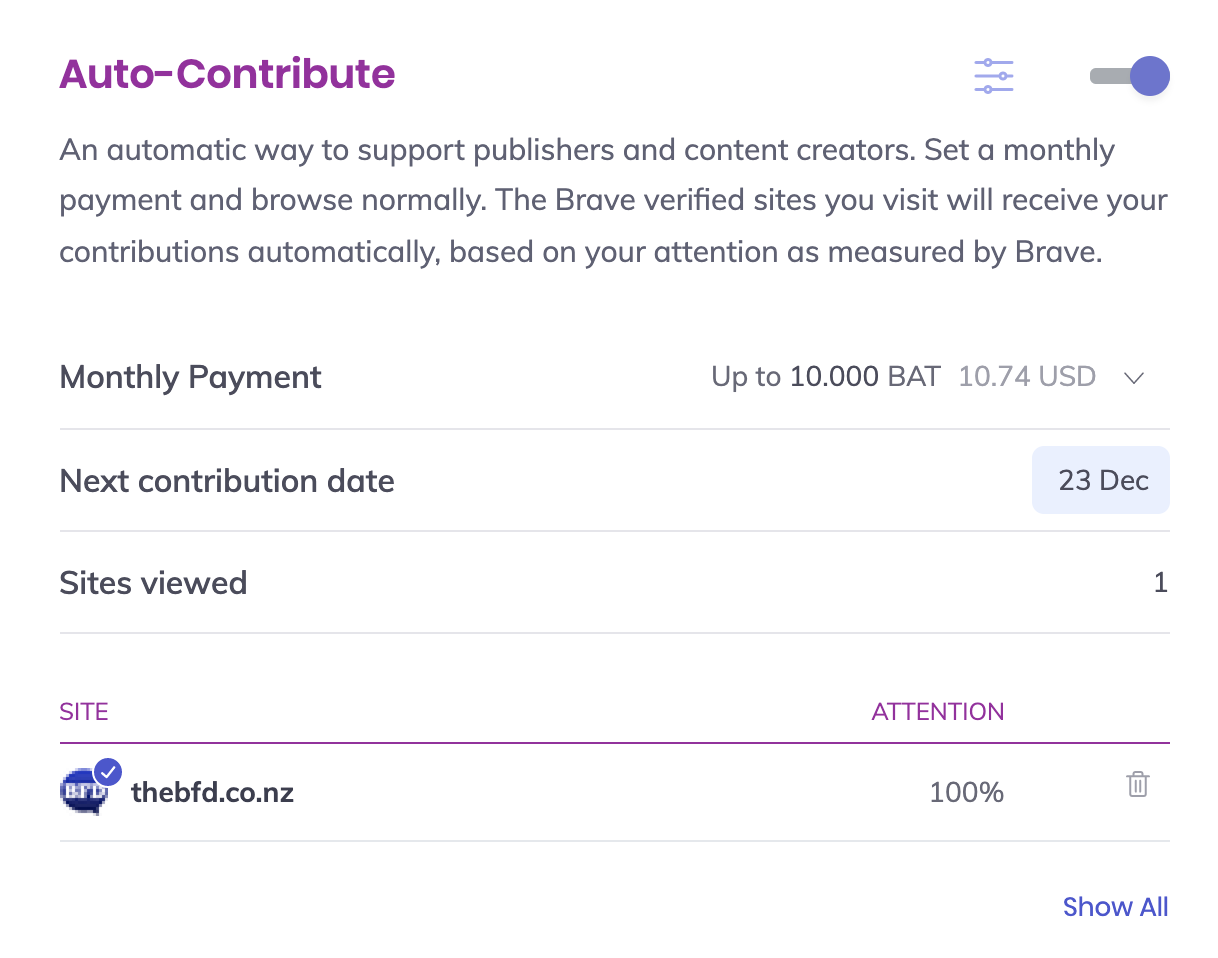Sort by the ATTENTION column header
The width and height of the screenshot is (1218, 958).
pyautogui.click(x=938, y=712)
